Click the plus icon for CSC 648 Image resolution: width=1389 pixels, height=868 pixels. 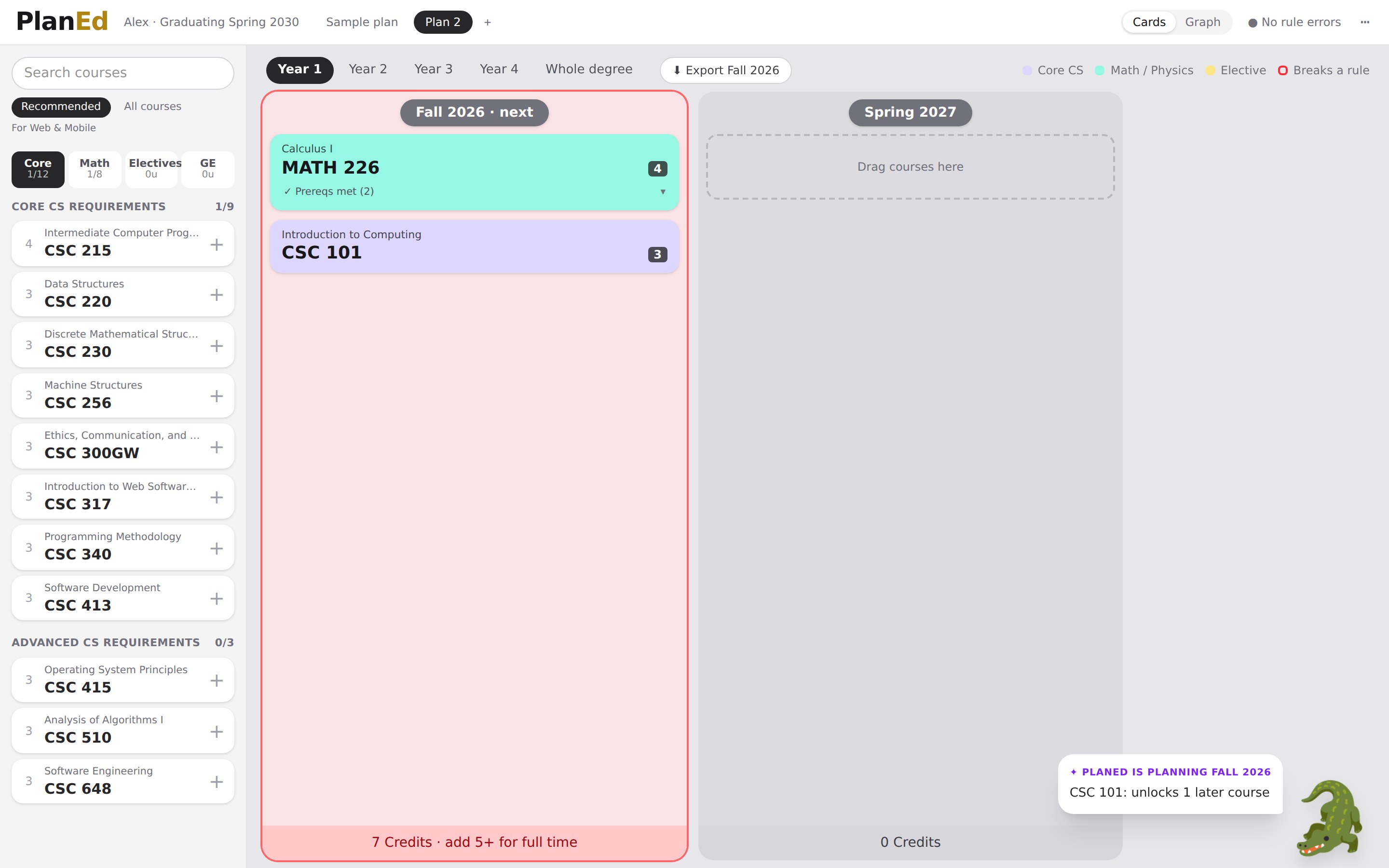[x=217, y=782]
